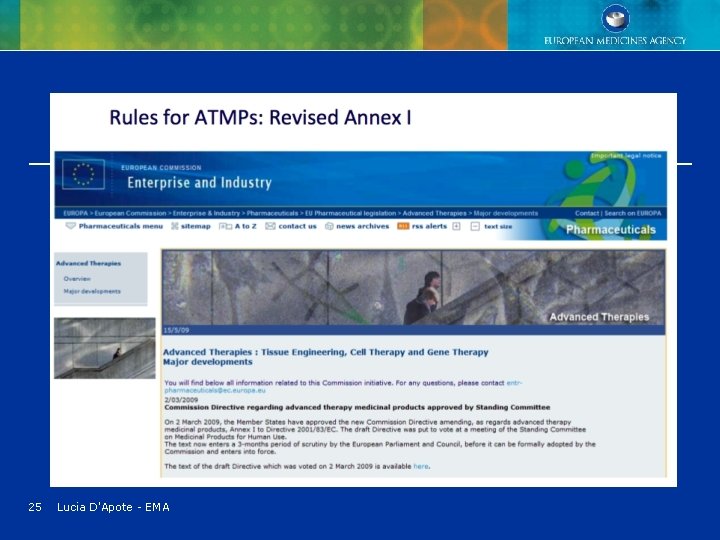Increase text size with plus icon
The image size is (720, 540).
(x=456, y=226)
